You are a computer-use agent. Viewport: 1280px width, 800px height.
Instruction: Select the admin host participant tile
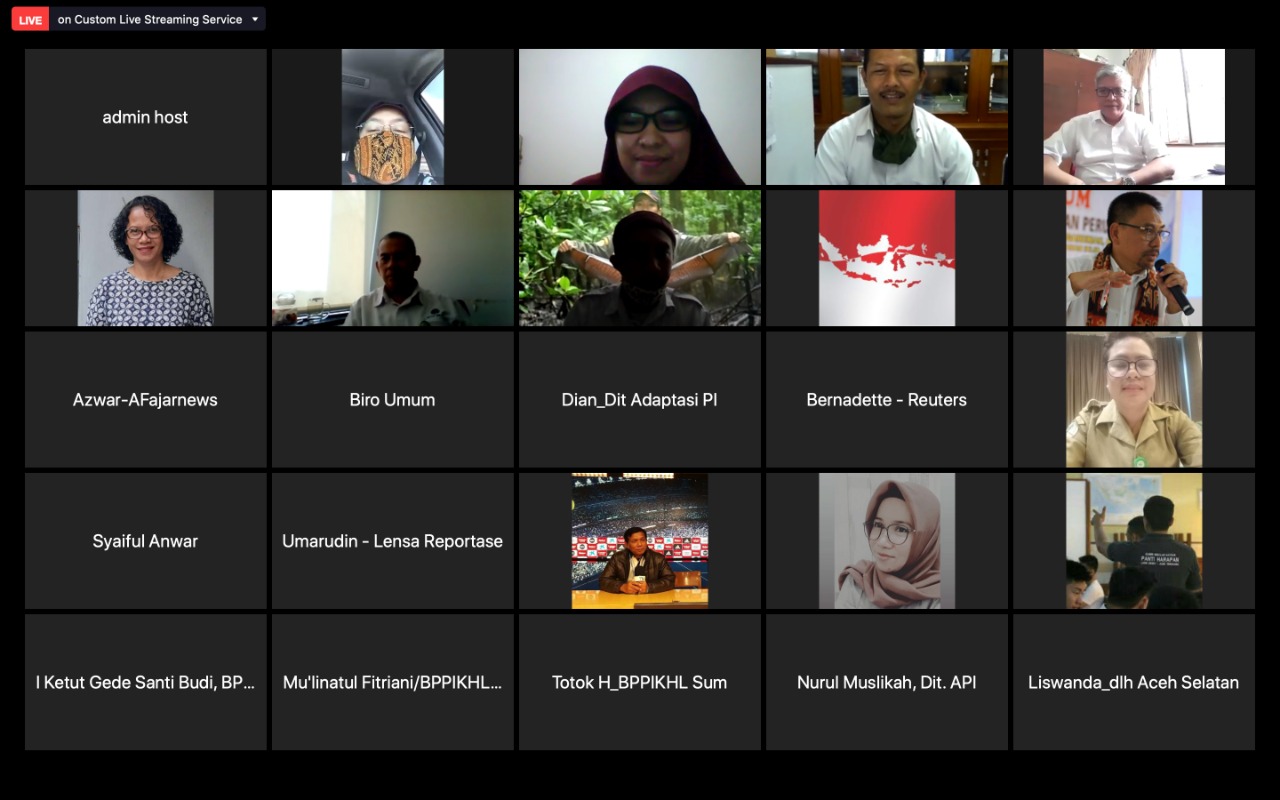click(145, 117)
